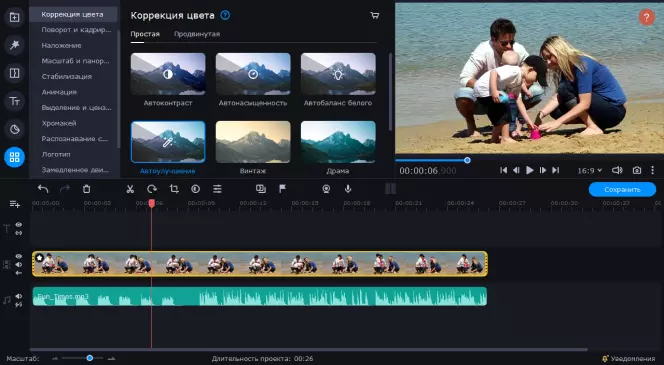Step back one frame
Image resolution: width=664 pixels, height=365 pixels.
point(516,170)
